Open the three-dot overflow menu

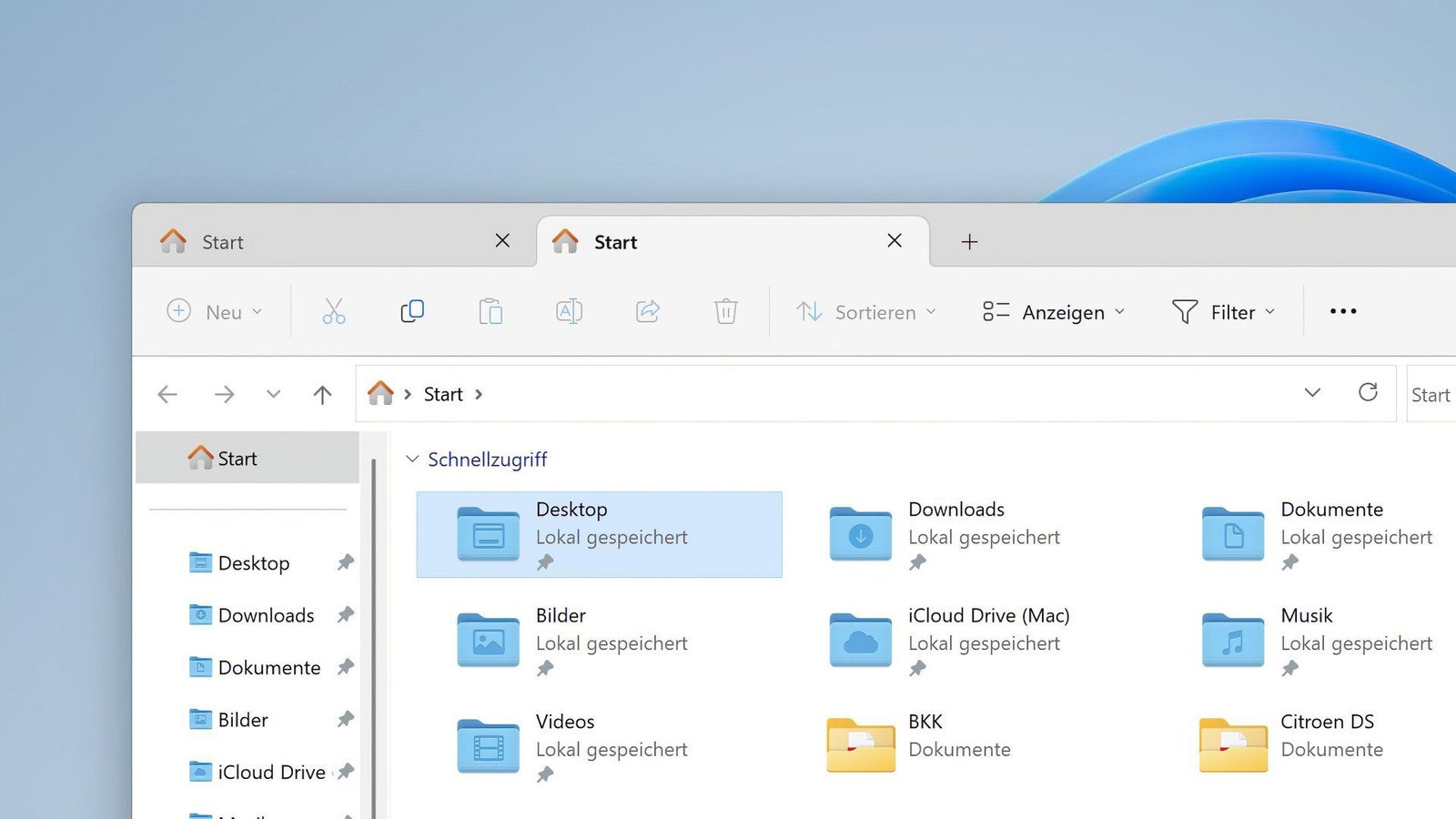pyautogui.click(x=1342, y=311)
